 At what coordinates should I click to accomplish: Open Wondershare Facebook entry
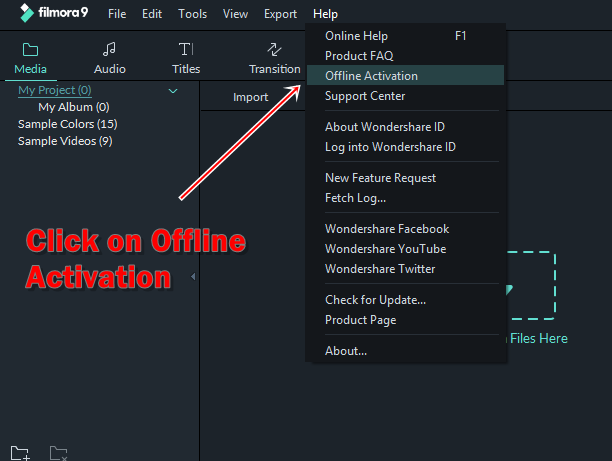[405, 229]
